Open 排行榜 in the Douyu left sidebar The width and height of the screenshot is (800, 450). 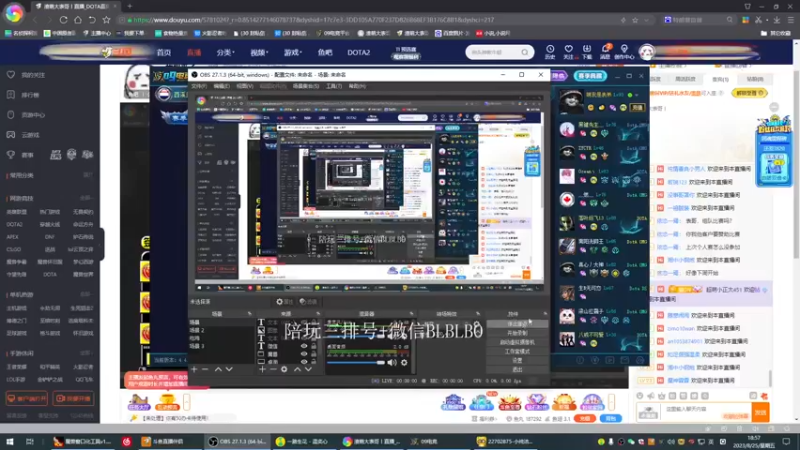pyautogui.click(x=24, y=95)
